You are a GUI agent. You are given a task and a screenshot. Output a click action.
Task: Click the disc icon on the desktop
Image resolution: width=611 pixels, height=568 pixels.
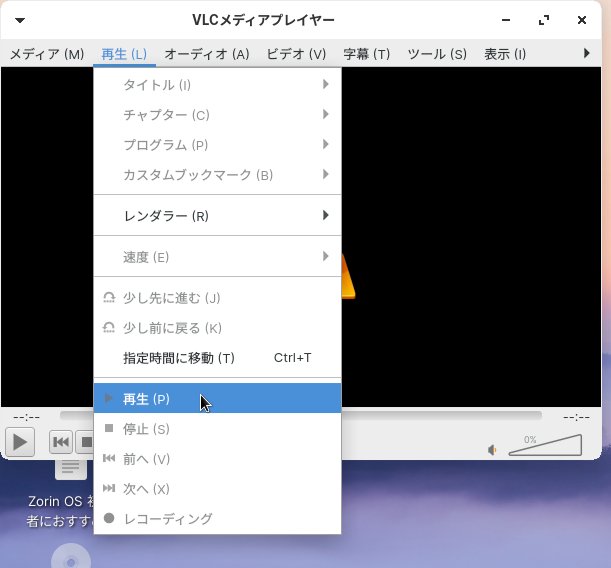coord(71,558)
